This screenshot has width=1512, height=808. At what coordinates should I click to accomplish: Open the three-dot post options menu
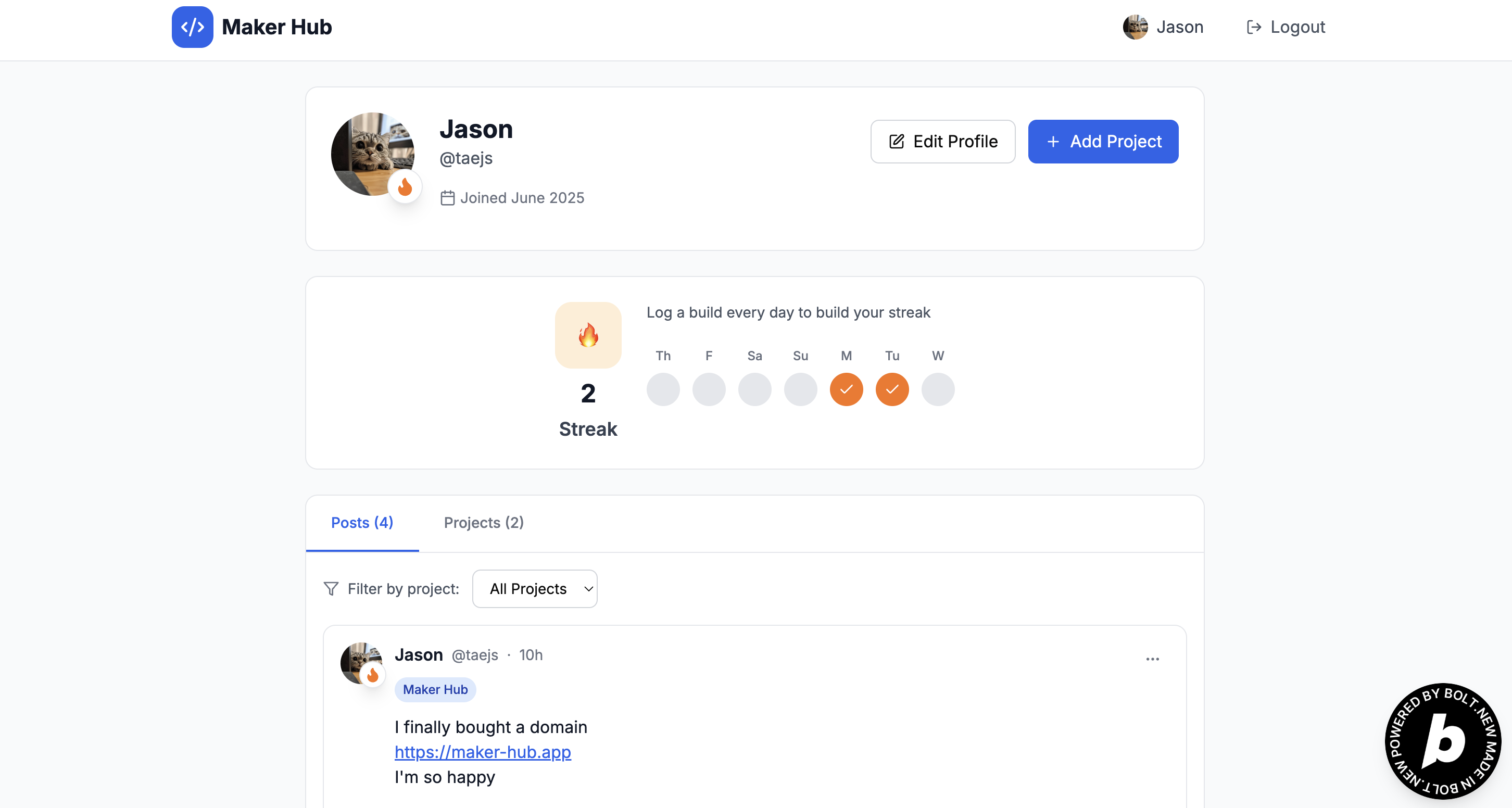pyautogui.click(x=1152, y=659)
